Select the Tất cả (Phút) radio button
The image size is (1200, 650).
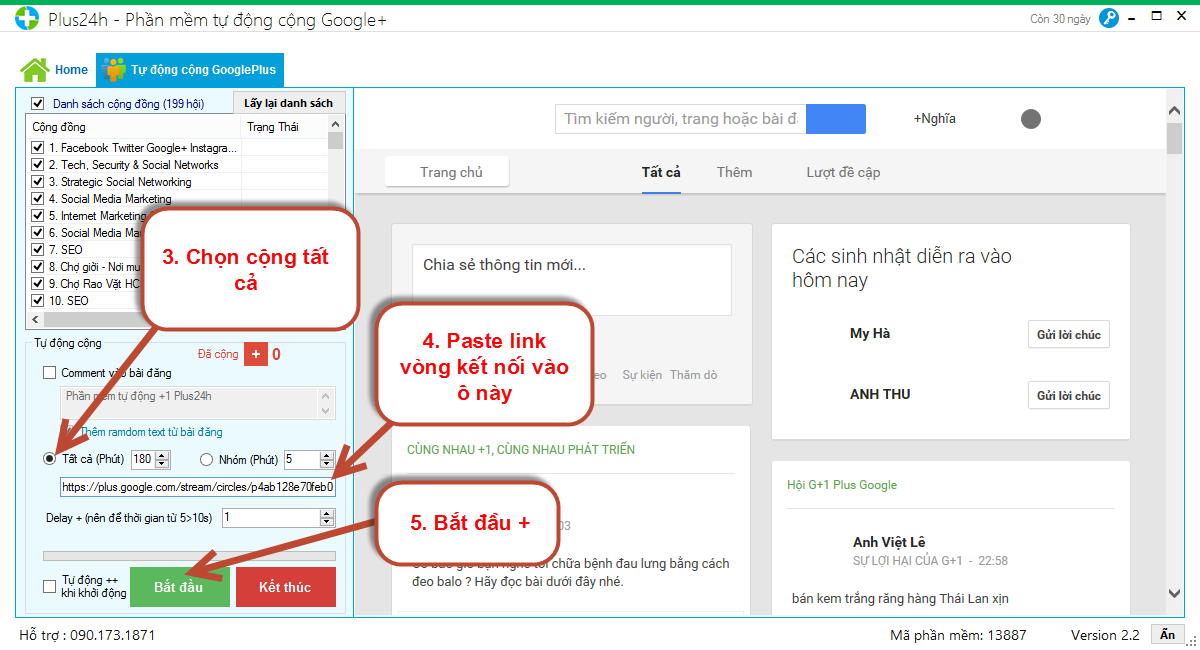[x=50, y=460]
